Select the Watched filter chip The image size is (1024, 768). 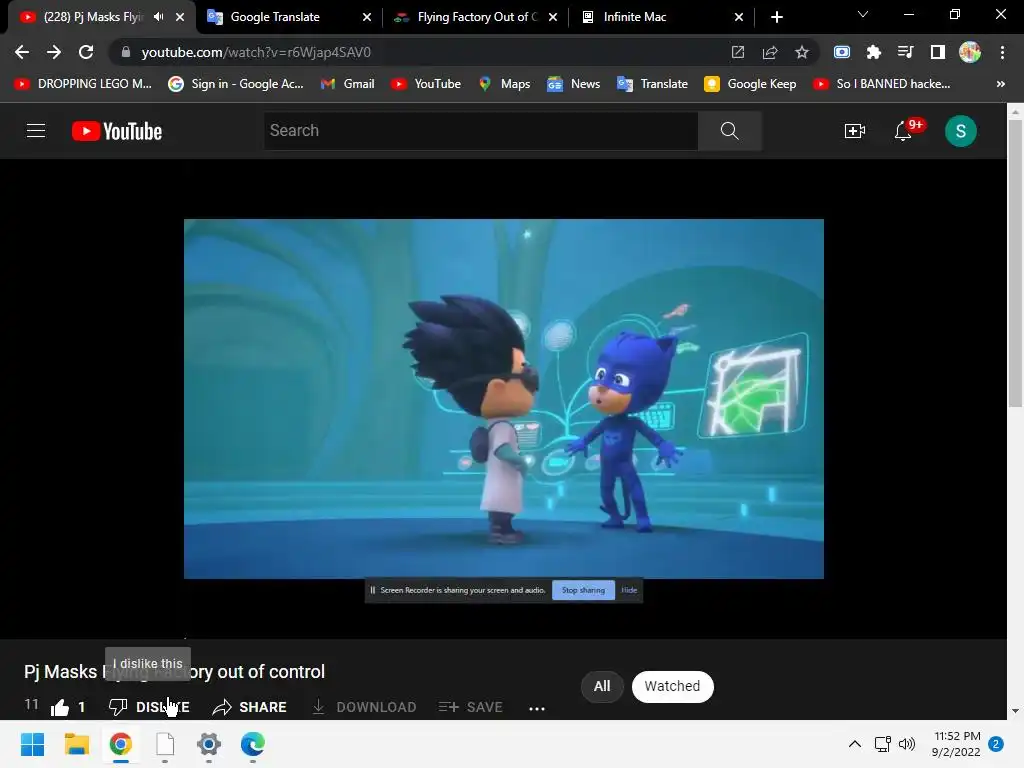point(672,686)
